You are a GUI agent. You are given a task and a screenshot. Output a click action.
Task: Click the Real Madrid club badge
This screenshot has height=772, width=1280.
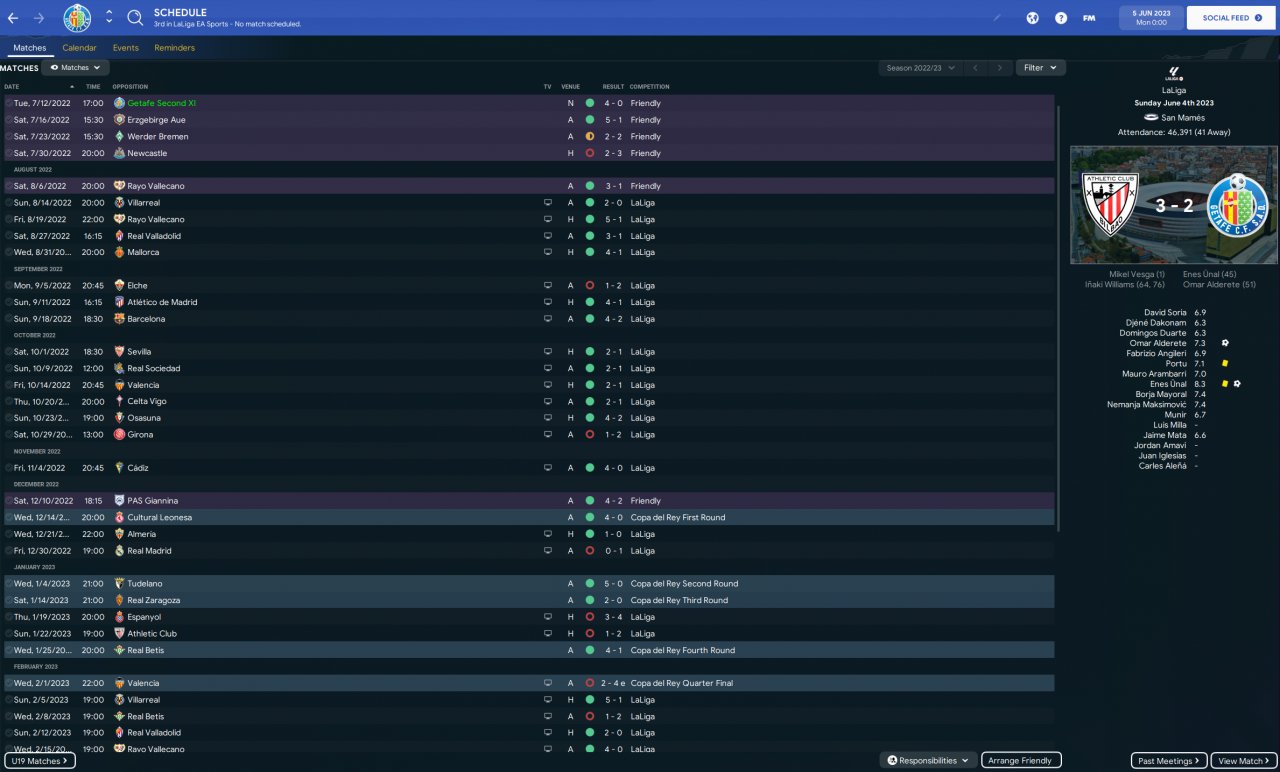[119, 551]
